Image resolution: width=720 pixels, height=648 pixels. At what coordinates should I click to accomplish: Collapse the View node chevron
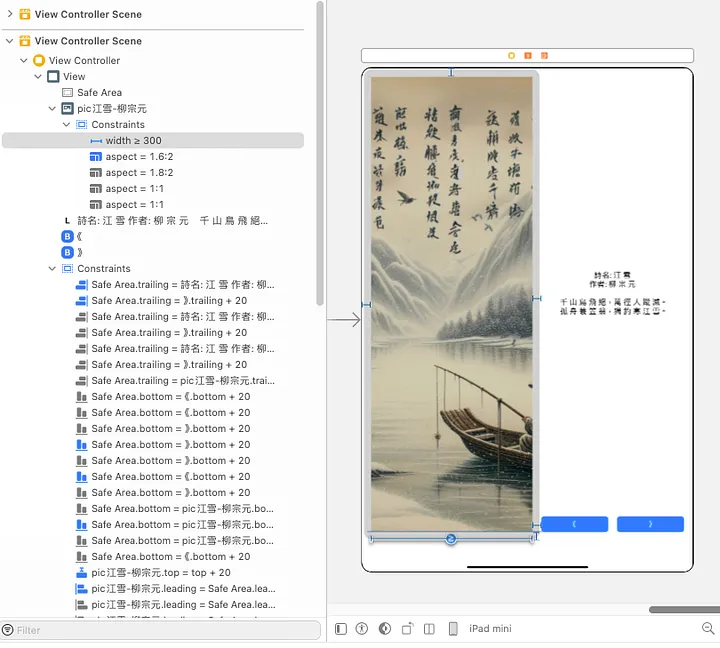click(x=38, y=76)
